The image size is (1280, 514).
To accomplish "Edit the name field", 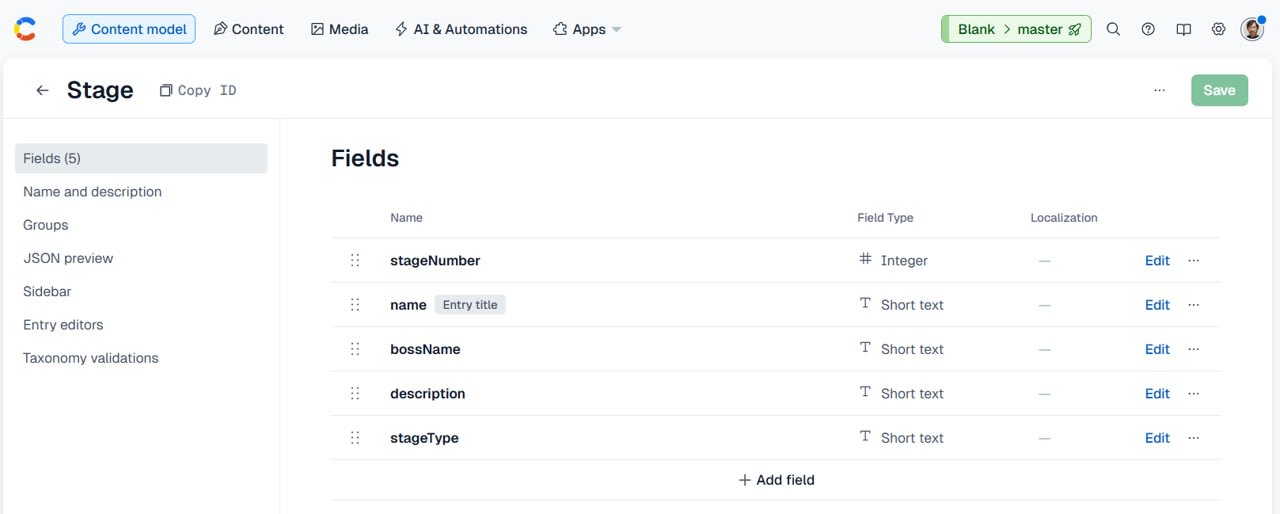I will 1157,305.
